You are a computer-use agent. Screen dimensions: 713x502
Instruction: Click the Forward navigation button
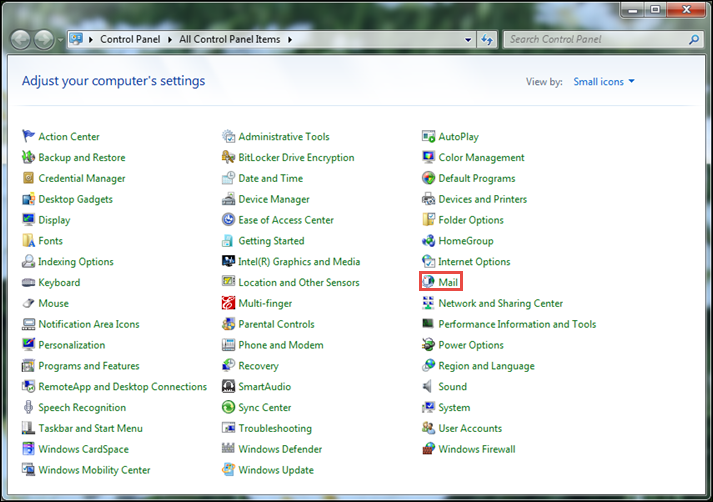[x=44, y=40]
